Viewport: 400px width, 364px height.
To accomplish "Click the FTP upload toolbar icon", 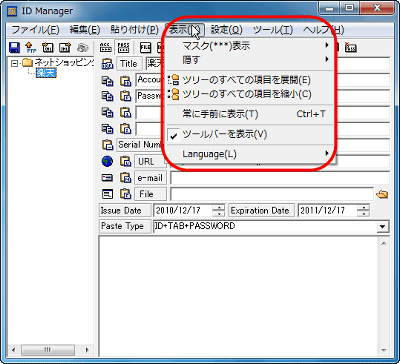I will pos(30,48).
